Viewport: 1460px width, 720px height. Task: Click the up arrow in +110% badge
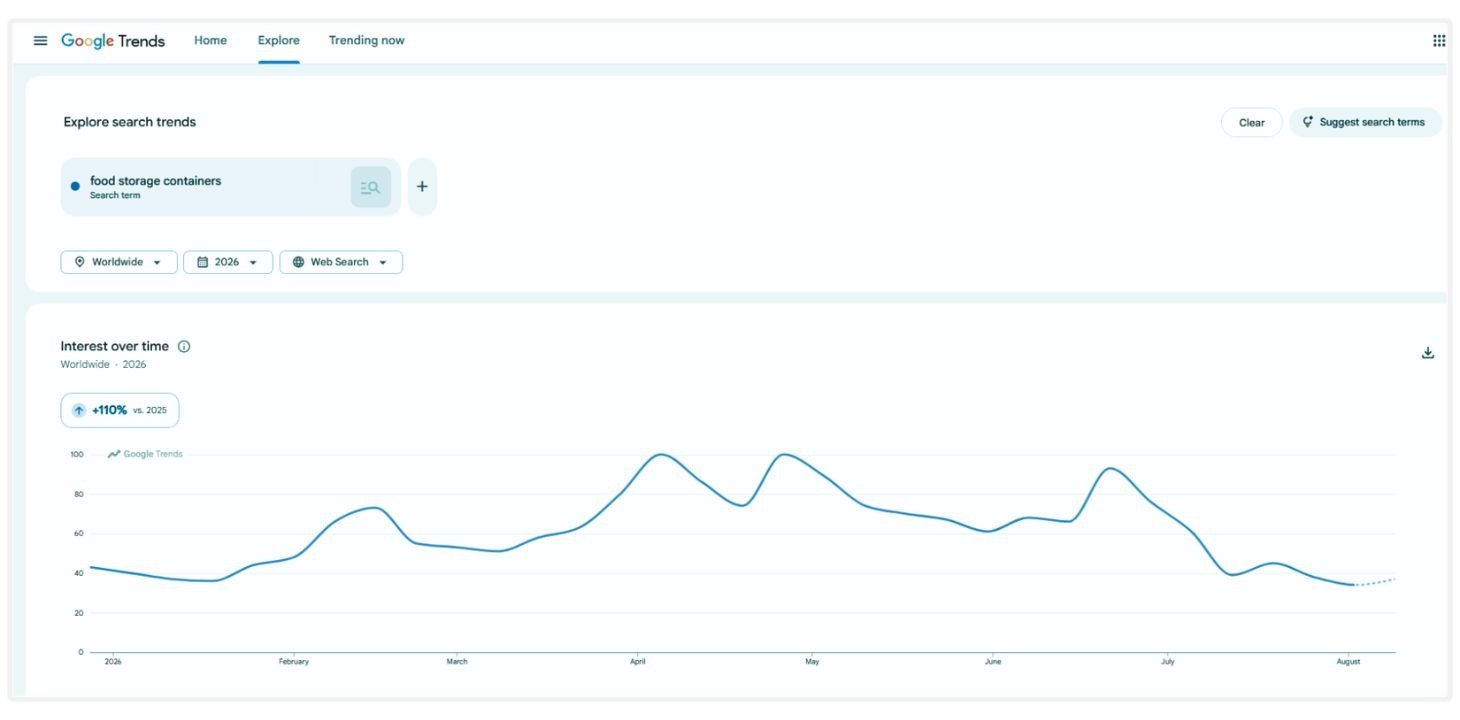point(79,411)
